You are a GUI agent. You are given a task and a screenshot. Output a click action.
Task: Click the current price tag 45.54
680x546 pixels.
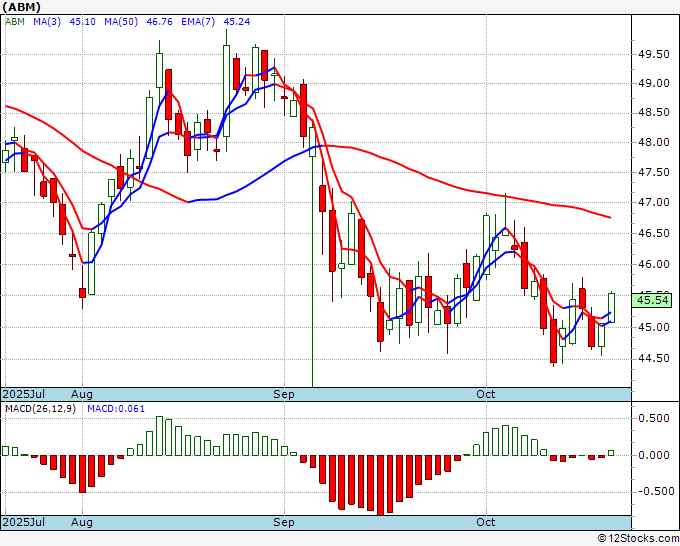click(652, 301)
